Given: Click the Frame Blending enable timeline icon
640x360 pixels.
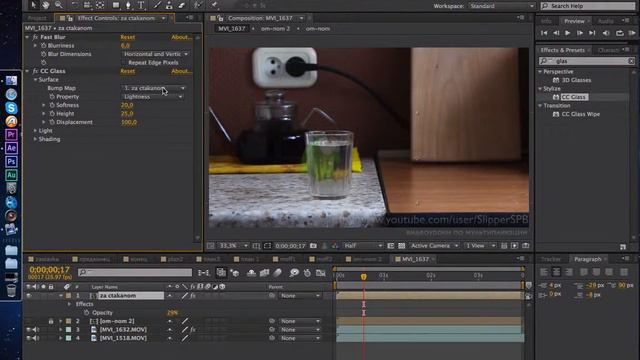Looking at the screenshot, I should [264, 273].
